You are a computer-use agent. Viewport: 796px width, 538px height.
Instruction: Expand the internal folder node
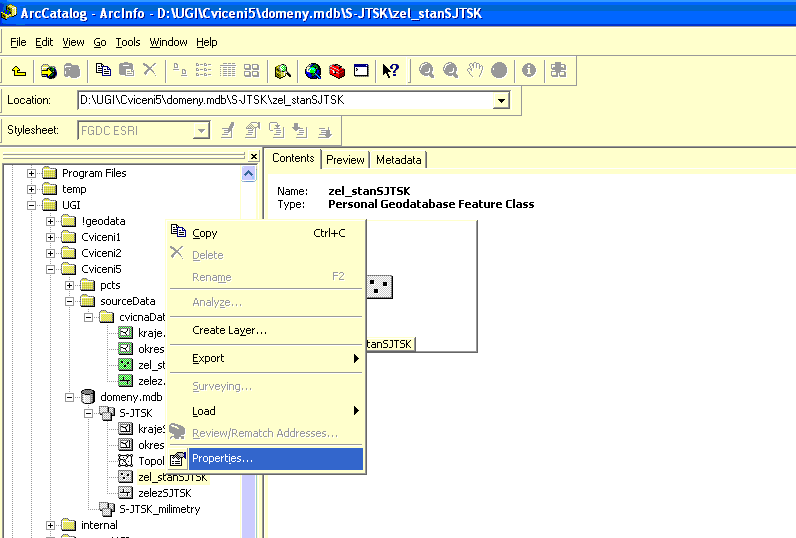tap(50, 525)
